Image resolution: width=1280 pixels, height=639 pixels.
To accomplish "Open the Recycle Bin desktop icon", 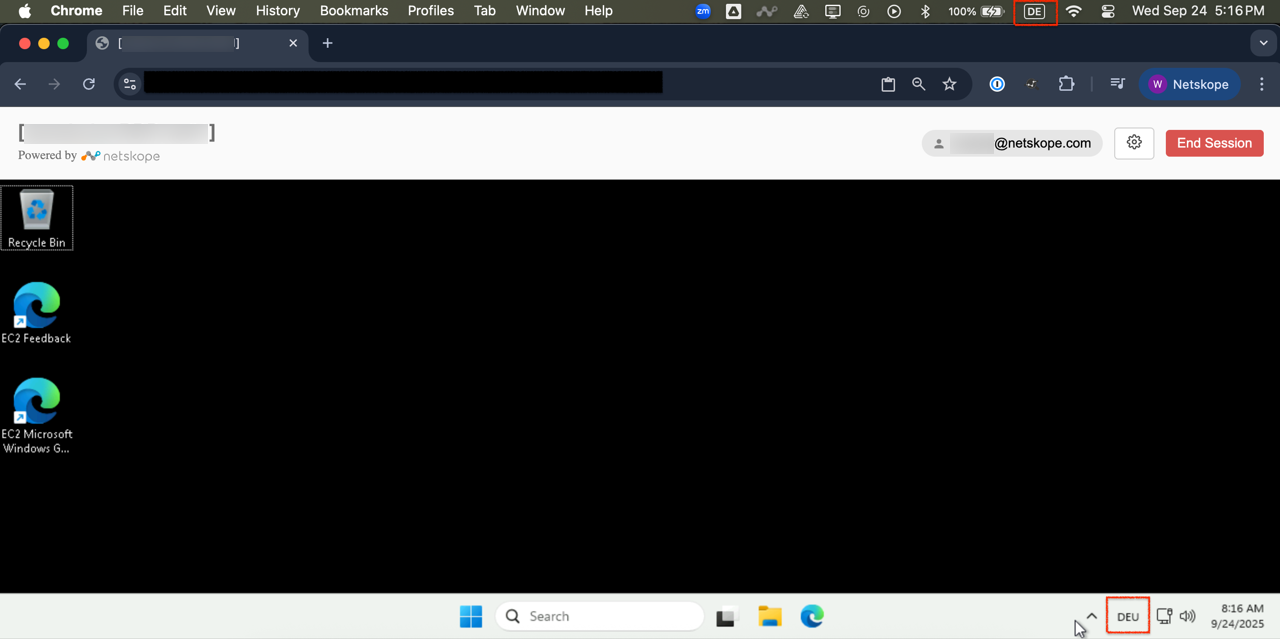I will (37, 217).
